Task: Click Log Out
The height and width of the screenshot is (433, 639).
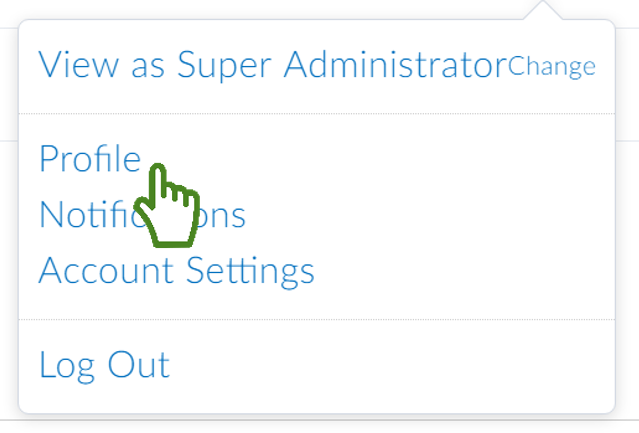Action: pos(104,365)
